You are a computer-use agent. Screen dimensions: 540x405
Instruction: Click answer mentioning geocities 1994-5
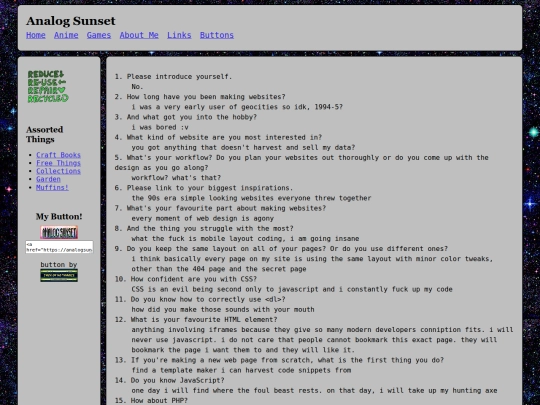(x=237, y=107)
